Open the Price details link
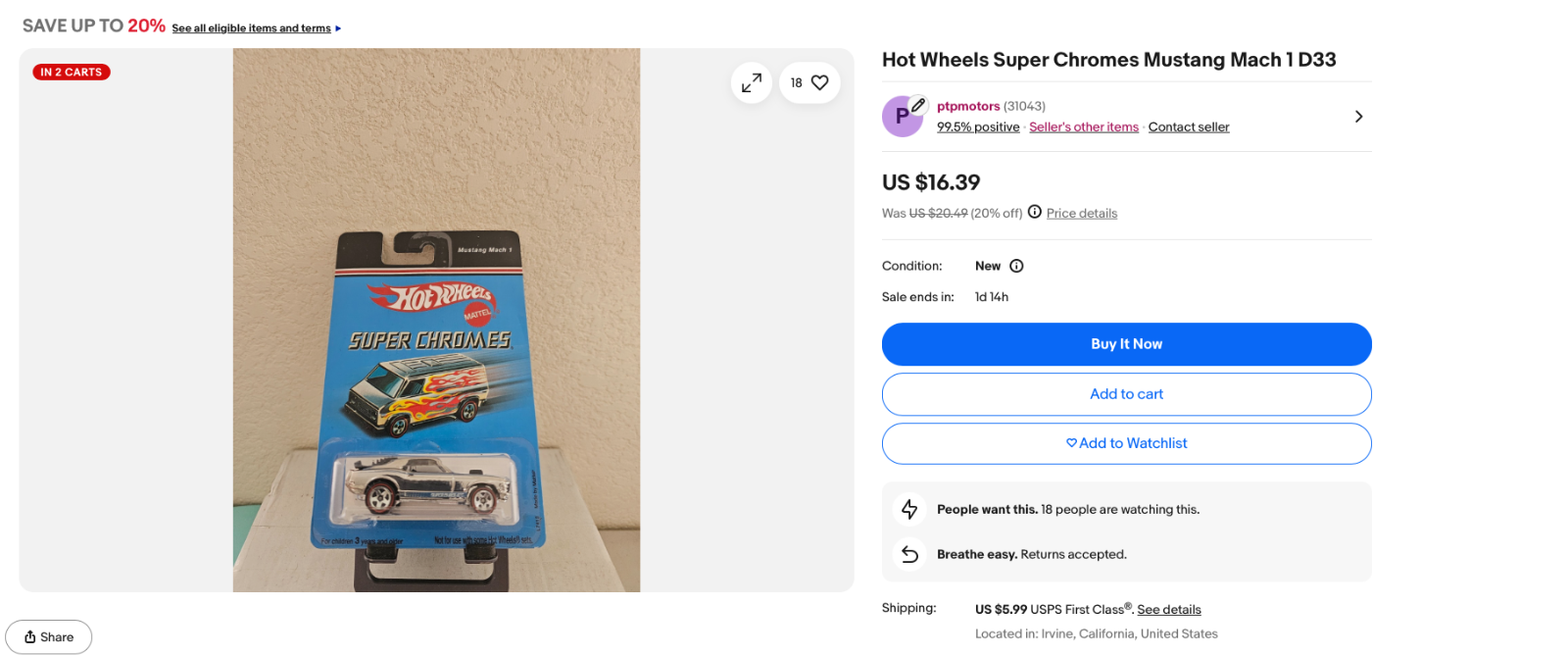 pos(1081,214)
